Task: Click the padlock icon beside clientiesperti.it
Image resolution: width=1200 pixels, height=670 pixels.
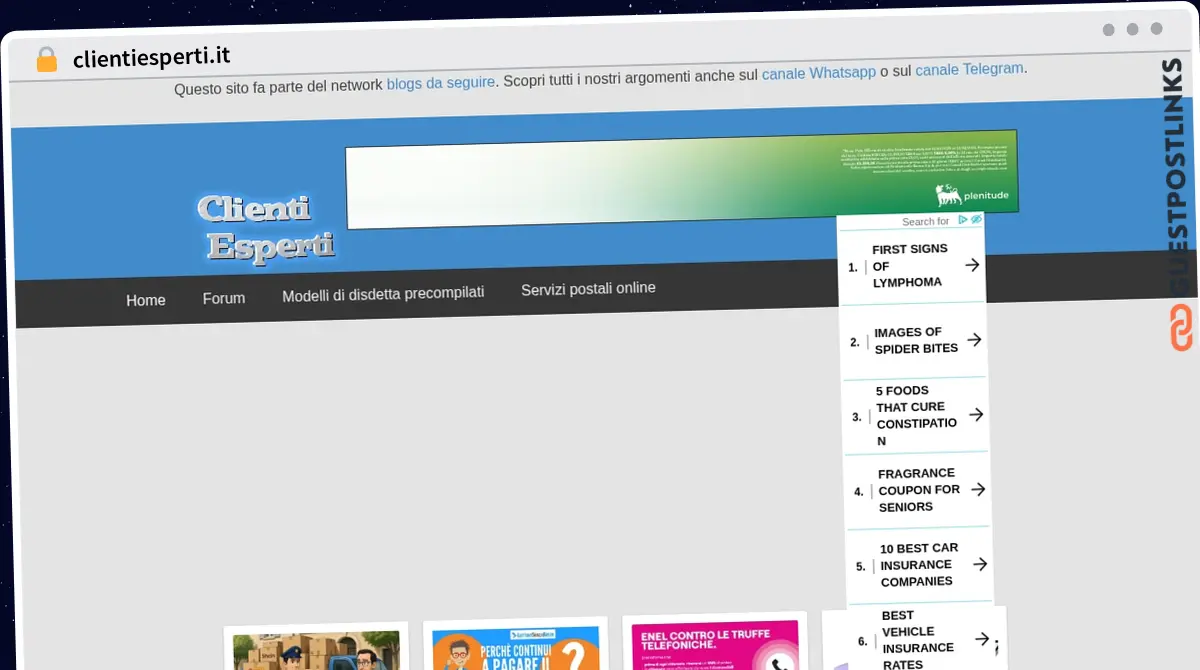Action: 46,60
